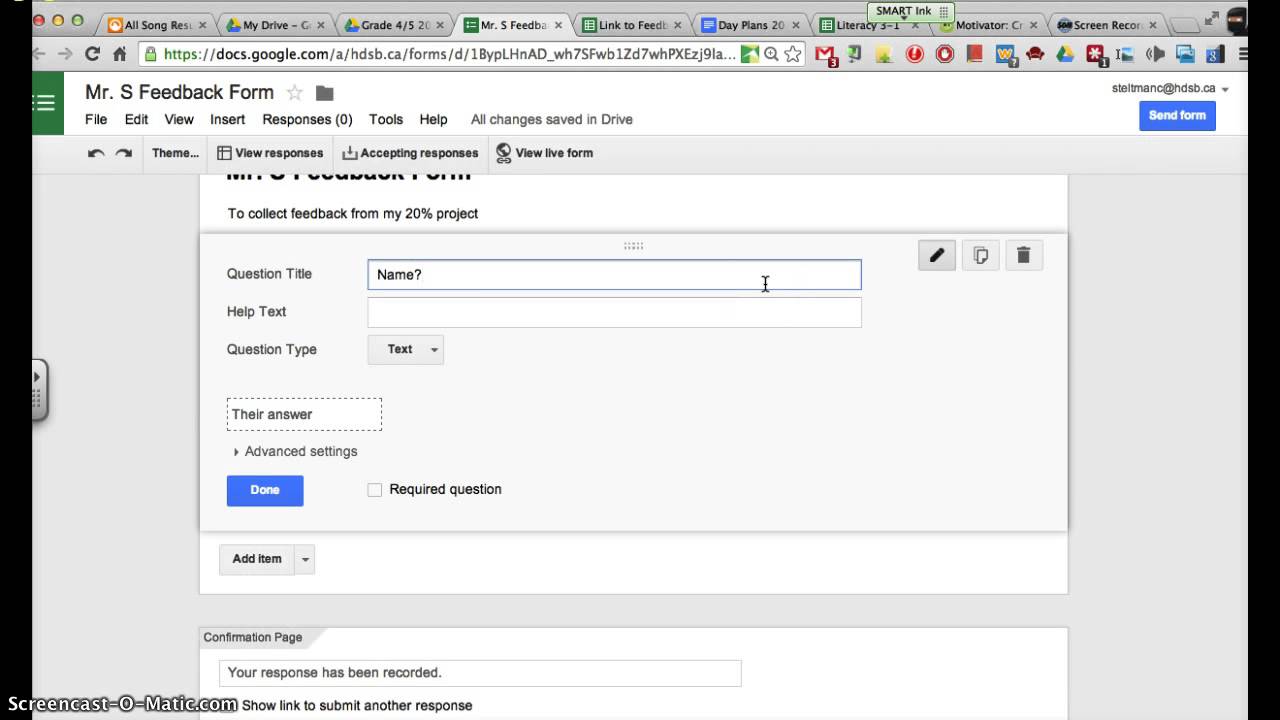Click the browser forward arrow
Viewport: 1280px width, 720px height.
point(66,54)
